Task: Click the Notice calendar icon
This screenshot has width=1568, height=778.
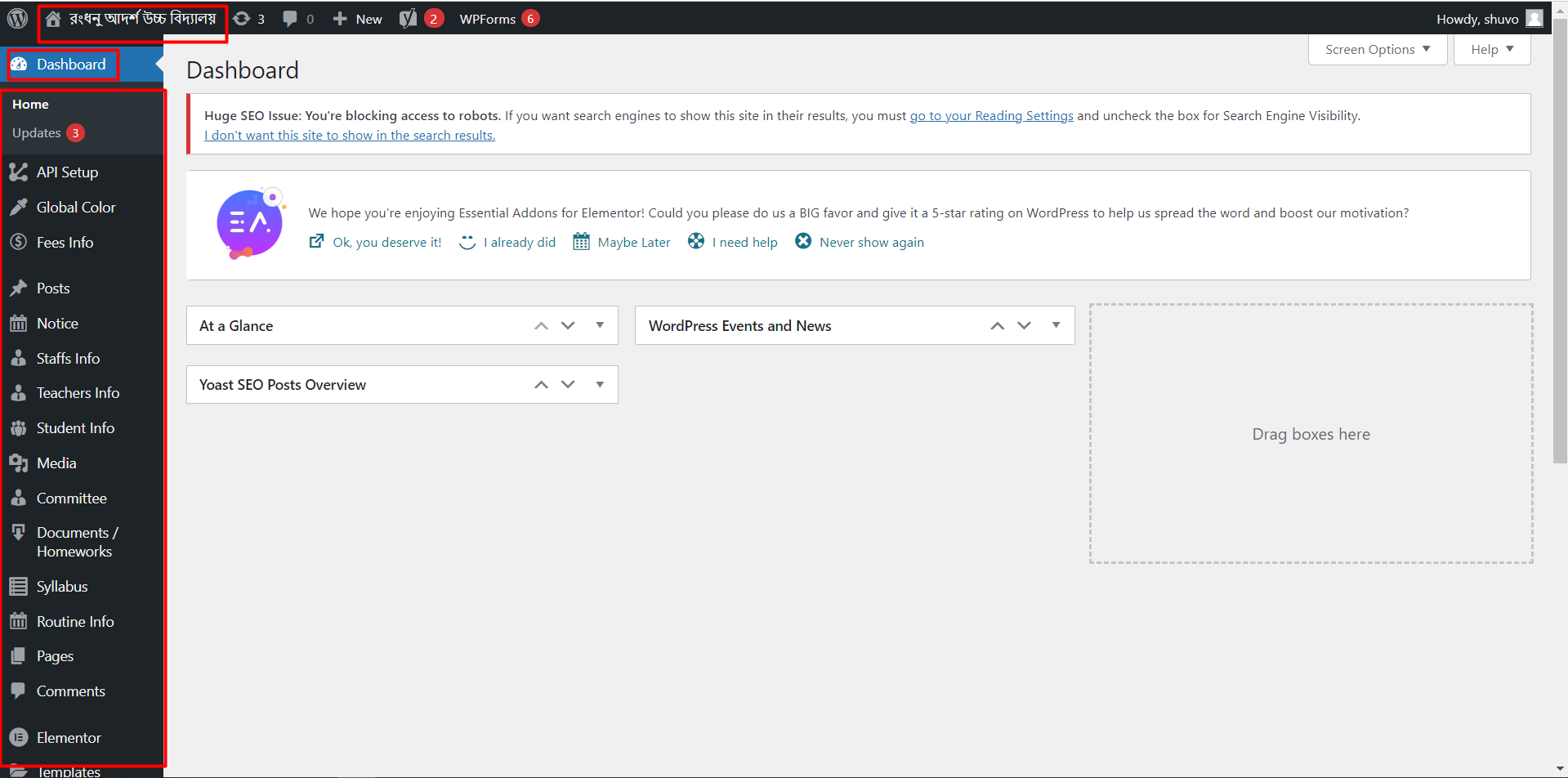Action: (x=18, y=323)
